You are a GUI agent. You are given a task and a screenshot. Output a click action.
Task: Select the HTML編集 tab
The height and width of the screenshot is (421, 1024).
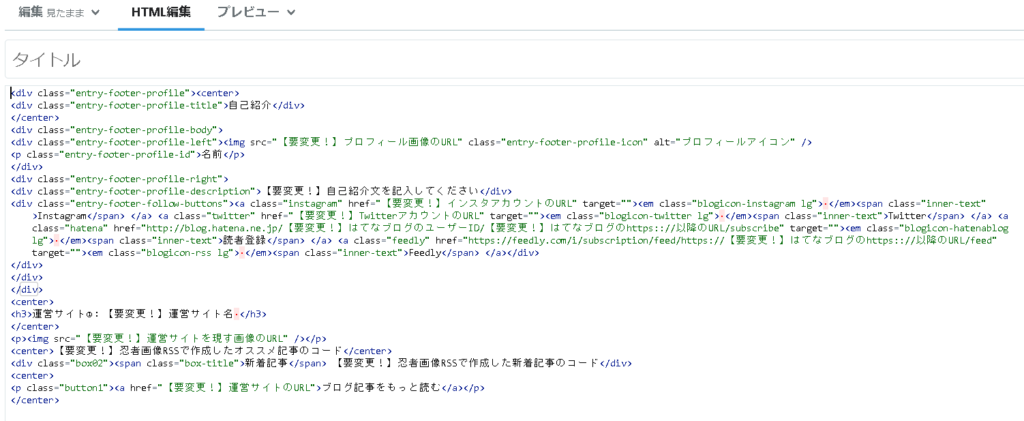point(161,12)
